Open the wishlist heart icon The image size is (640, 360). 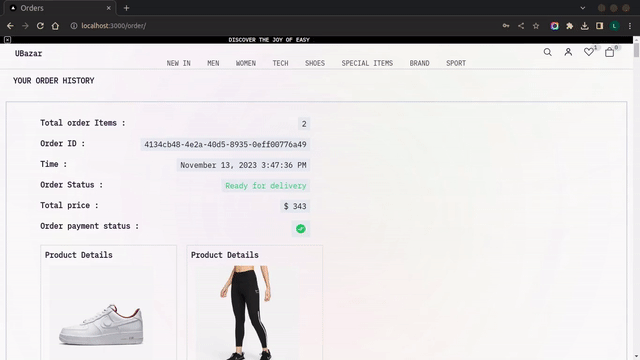pos(589,52)
